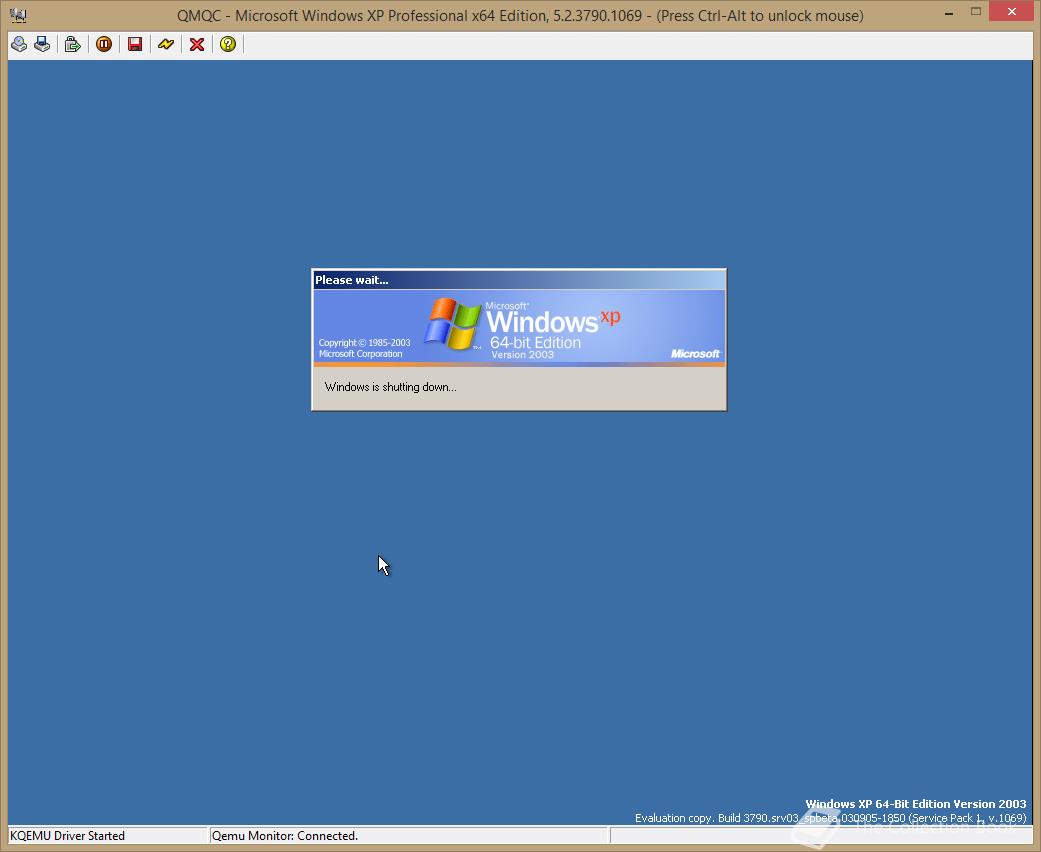This screenshot has height=852, width=1041.
Task: Click the Microsoft logo in the dialog
Action: [695, 354]
